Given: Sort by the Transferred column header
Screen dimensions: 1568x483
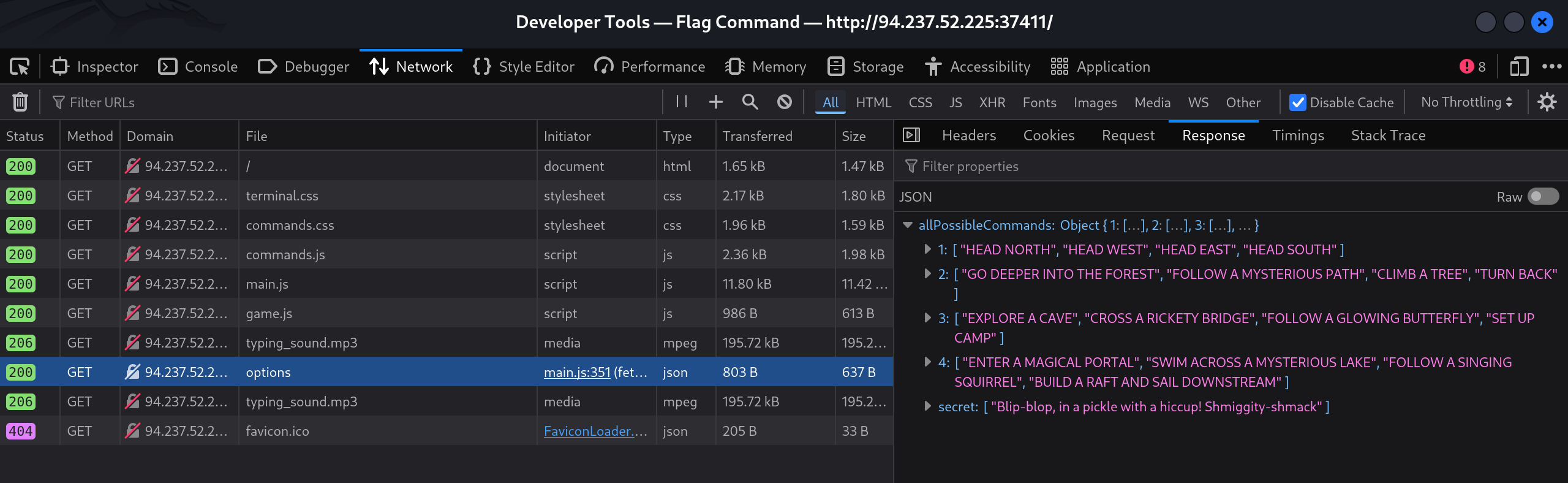Looking at the screenshot, I should (775, 135).
